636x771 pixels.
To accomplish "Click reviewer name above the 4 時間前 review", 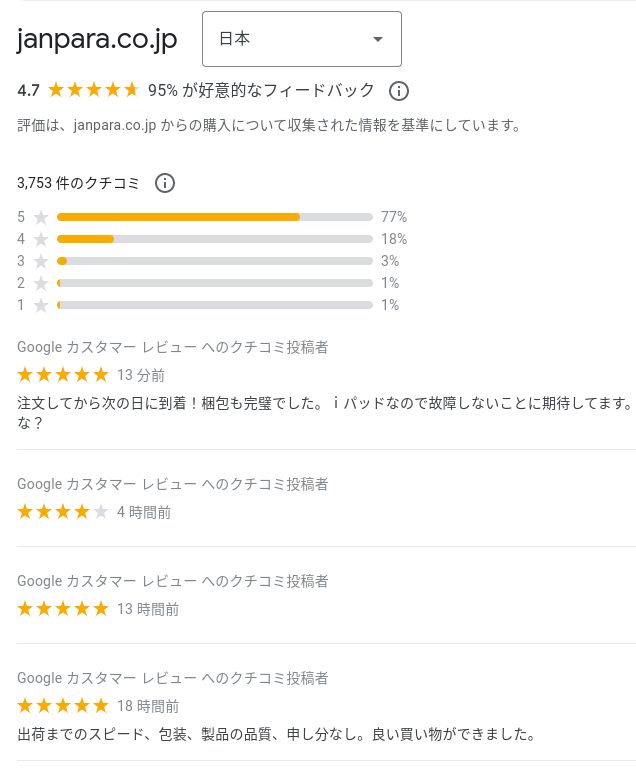I will click(x=173, y=484).
